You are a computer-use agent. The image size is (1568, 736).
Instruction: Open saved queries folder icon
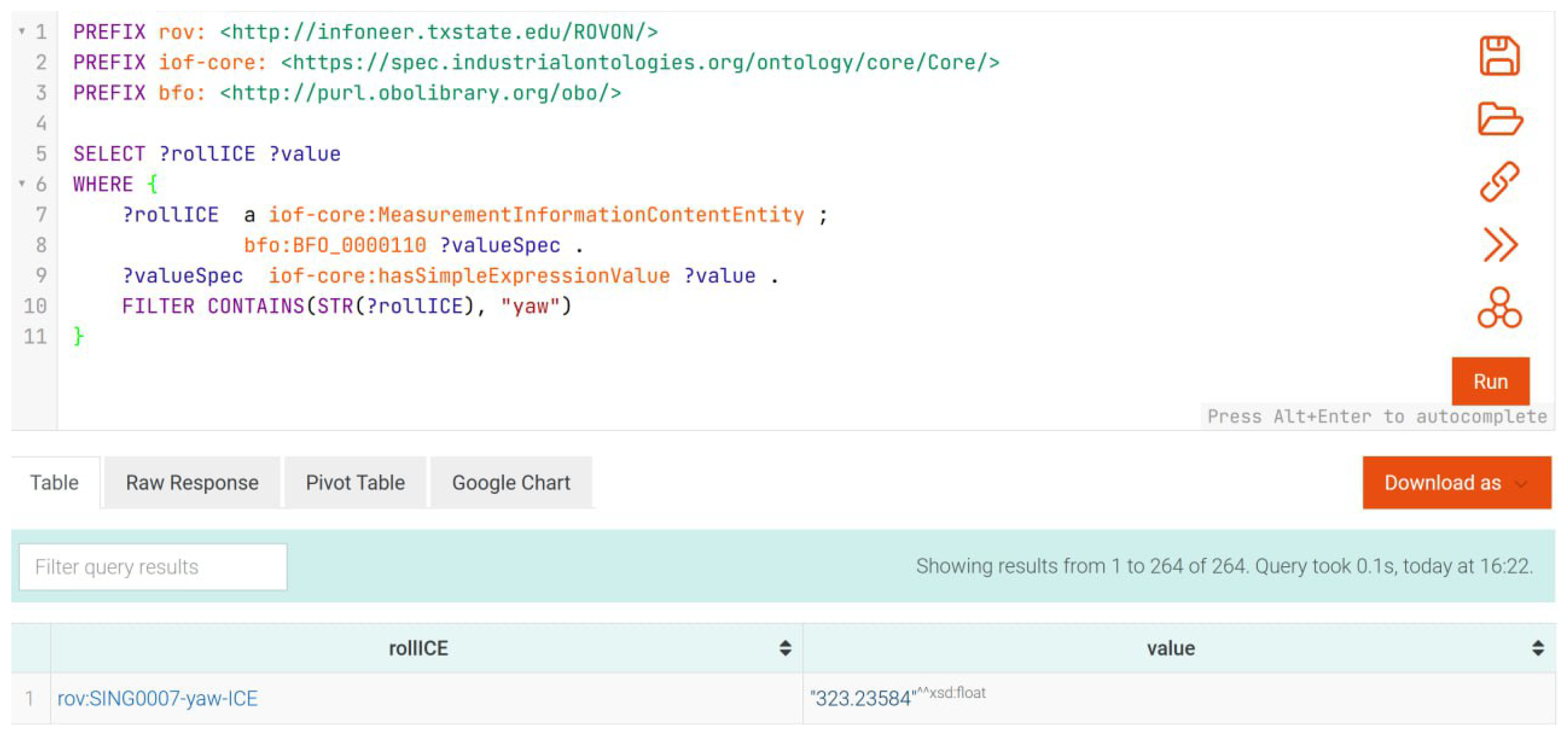(x=1499, y=118)
